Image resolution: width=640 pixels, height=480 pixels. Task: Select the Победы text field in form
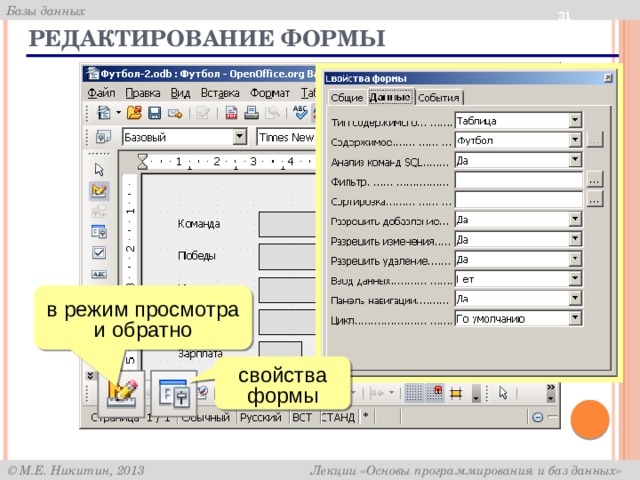287,256
